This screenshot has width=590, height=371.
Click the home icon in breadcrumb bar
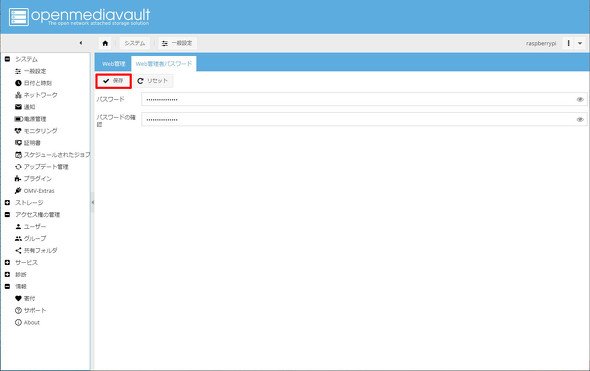coord(105,43)
